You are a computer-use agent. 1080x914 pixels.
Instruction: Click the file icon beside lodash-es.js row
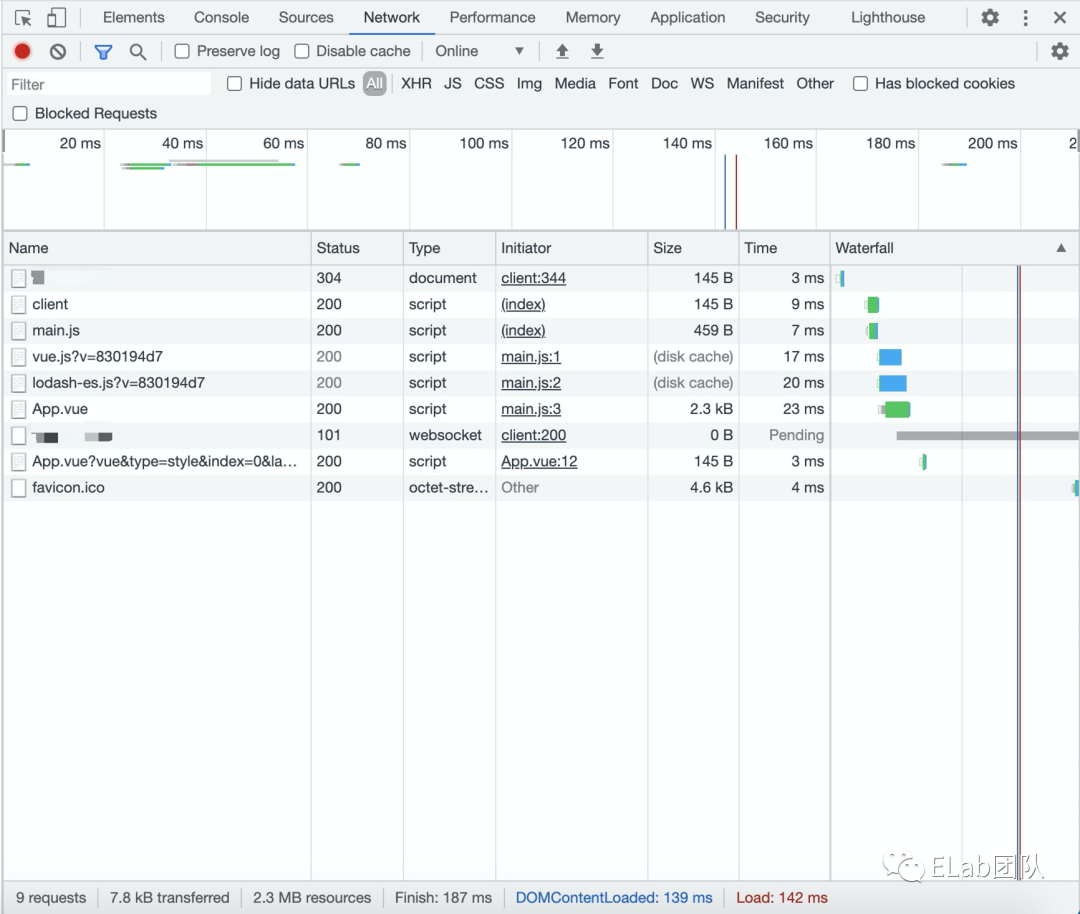coord(19,383)
